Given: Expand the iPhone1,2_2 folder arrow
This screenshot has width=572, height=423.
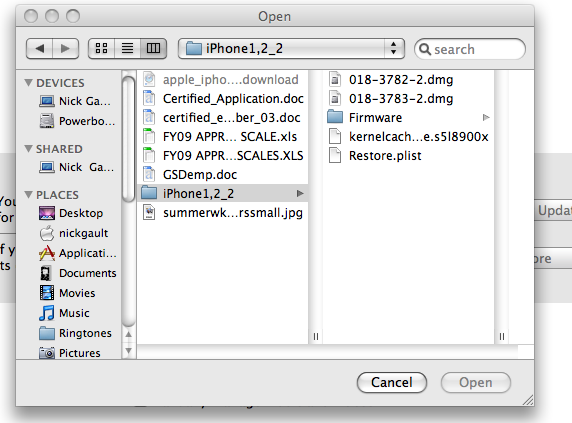Looking at the screenshot, I should point(300,193).
